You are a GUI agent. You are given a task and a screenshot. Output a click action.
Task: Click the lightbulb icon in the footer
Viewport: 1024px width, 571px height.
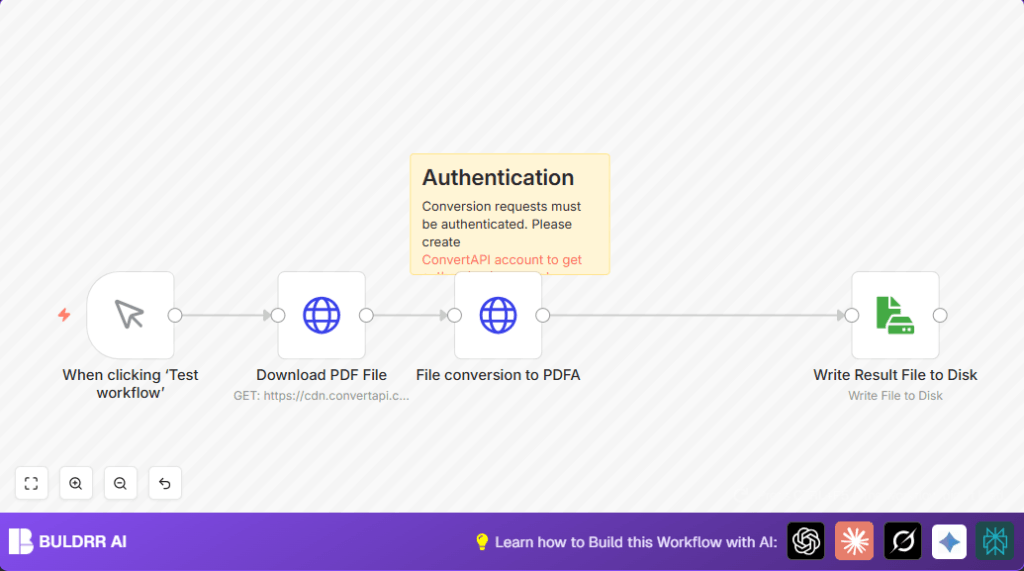click(482, 542)
